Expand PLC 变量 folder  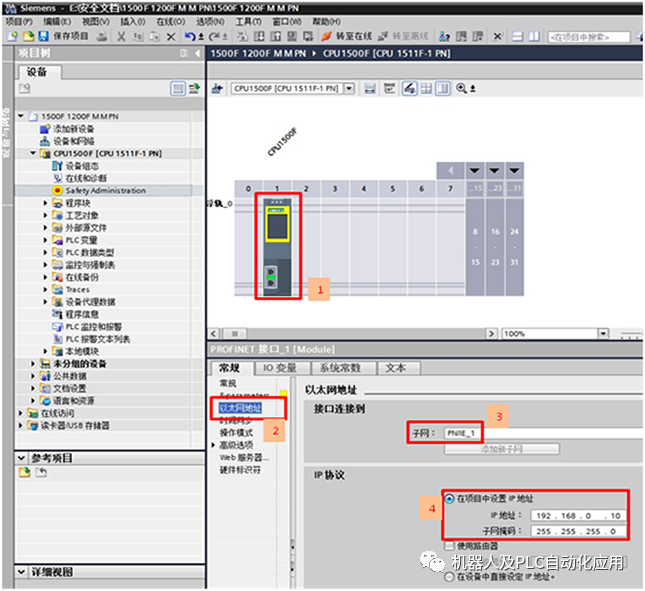(46, 240)
